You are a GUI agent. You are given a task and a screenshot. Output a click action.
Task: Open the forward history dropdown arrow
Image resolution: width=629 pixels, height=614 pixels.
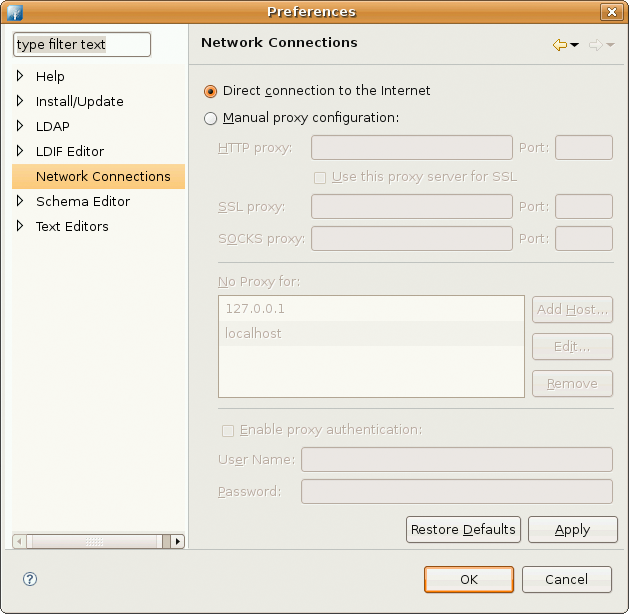click(611, 45)
